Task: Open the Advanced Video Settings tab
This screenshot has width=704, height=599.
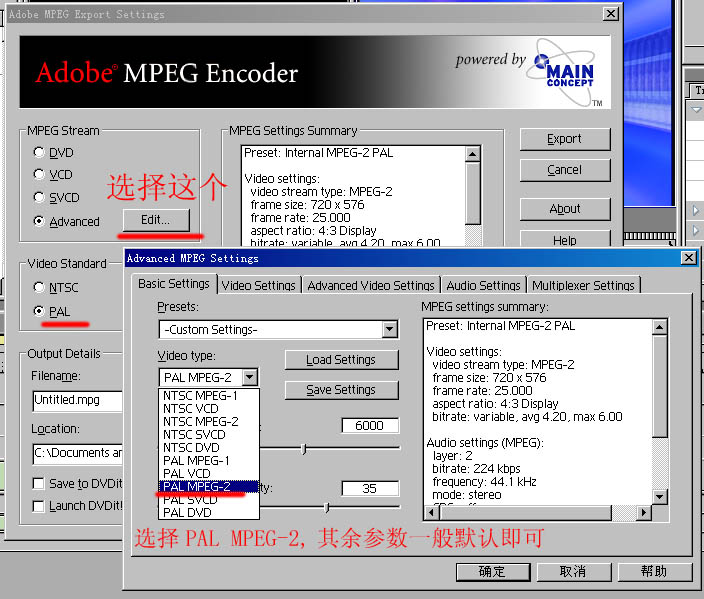Action: tap(371, 286)
